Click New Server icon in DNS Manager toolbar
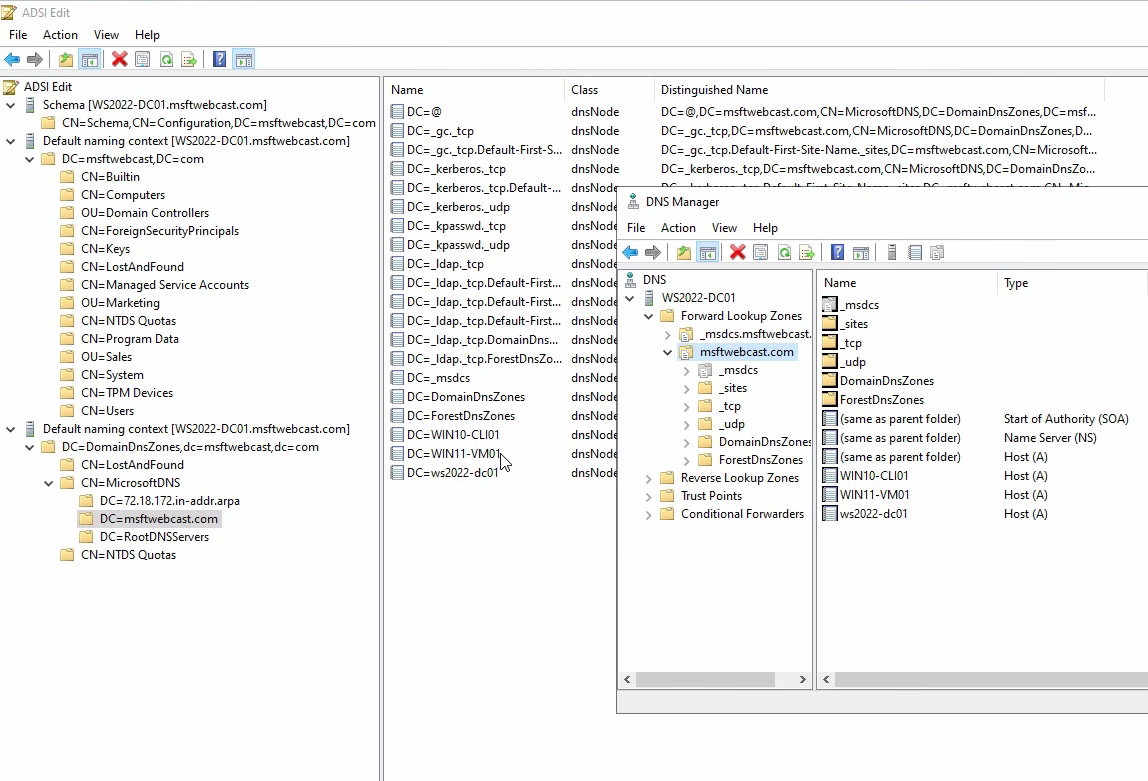Viewport: 1148px width, 781px height. pyautogui.click(x=892, y=253)
